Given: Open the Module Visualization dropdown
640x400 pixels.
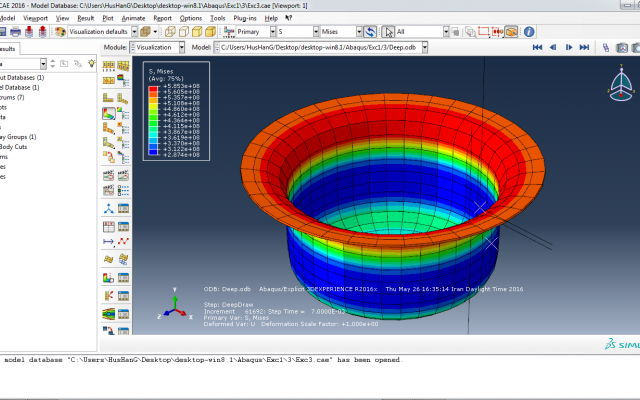Looking at the screenshot, I should [x=182, y=47].
